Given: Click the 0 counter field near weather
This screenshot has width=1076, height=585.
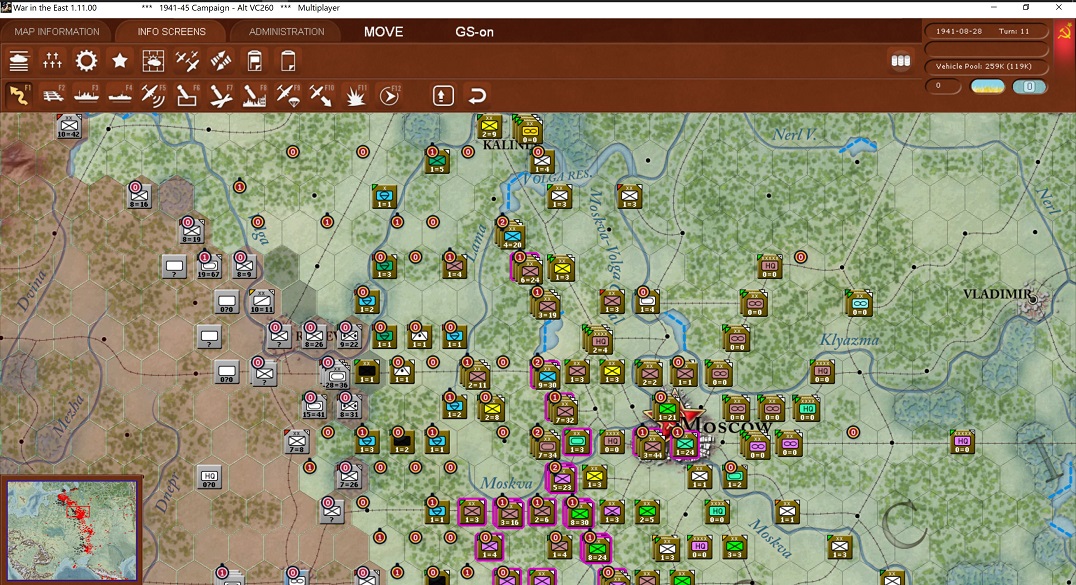Looking at the screenshot, I should click(x=942, y=86).
